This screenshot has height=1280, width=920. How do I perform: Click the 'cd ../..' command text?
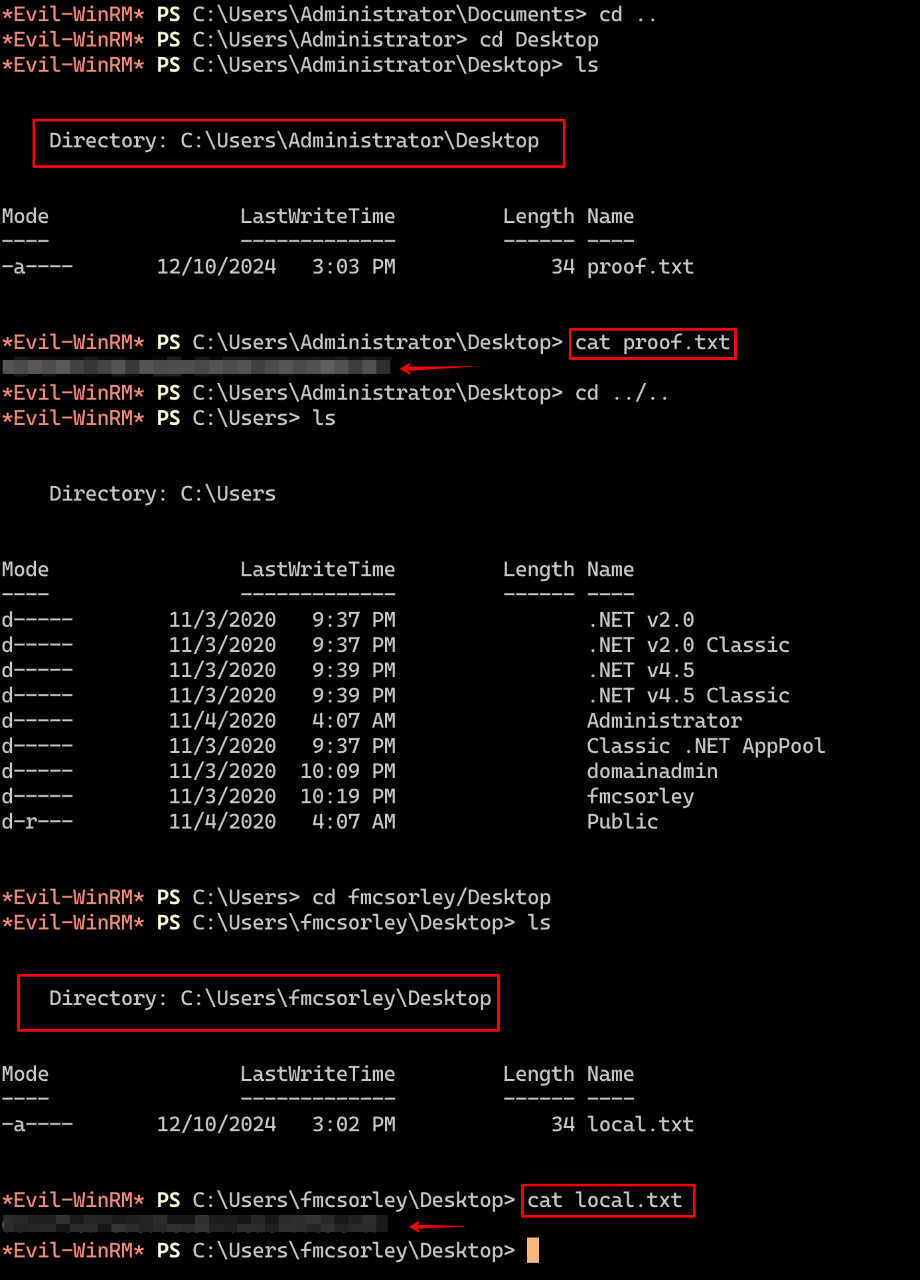pos(622,393)
